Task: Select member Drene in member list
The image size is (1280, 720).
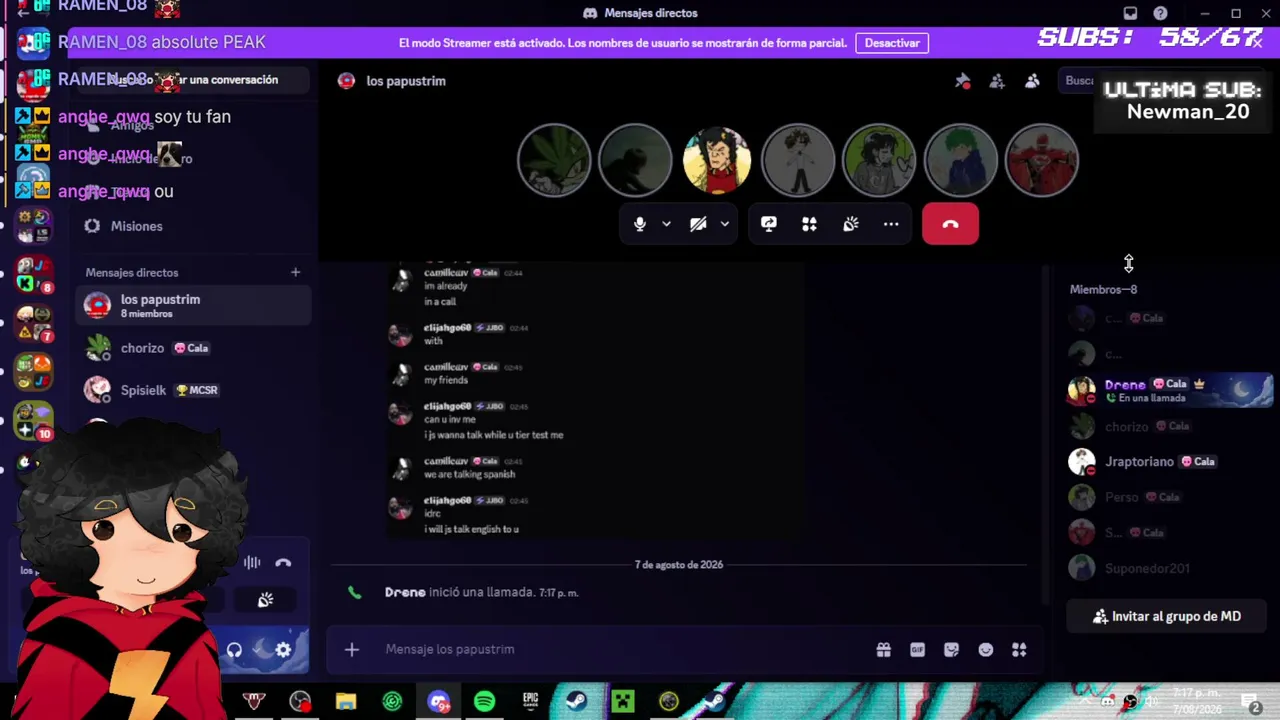Action: pos(1169,390)
